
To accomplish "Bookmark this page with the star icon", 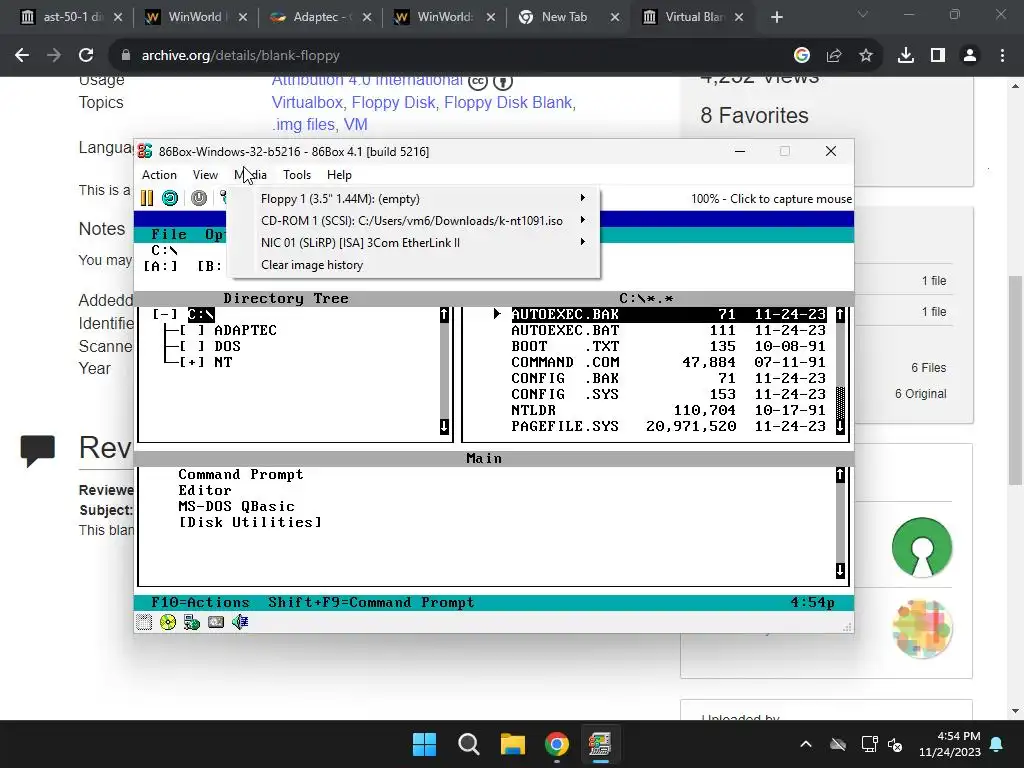I will pyautogui.click(x=866, y=56).
